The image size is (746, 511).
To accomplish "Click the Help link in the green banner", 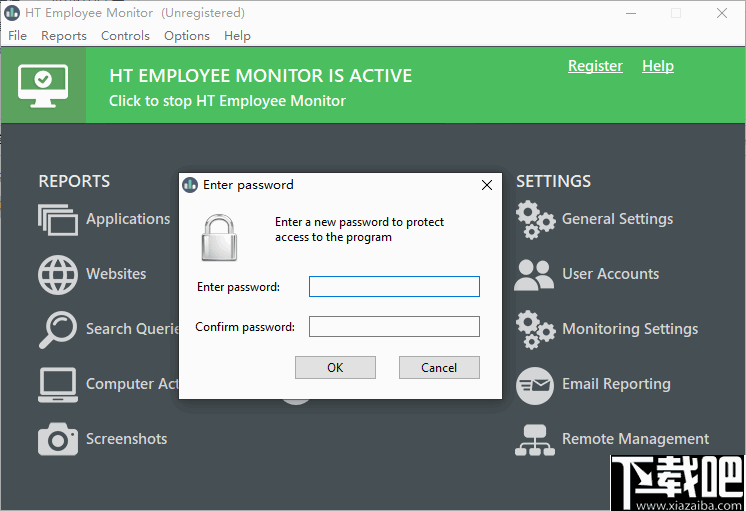I will point(658,66).
